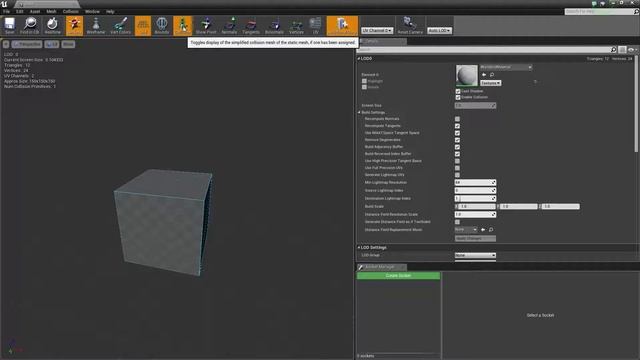Use selected asset arrow for Distance Field Replacement Mesh
This screenshot has height=360, width=640.
tap(483, 230)
